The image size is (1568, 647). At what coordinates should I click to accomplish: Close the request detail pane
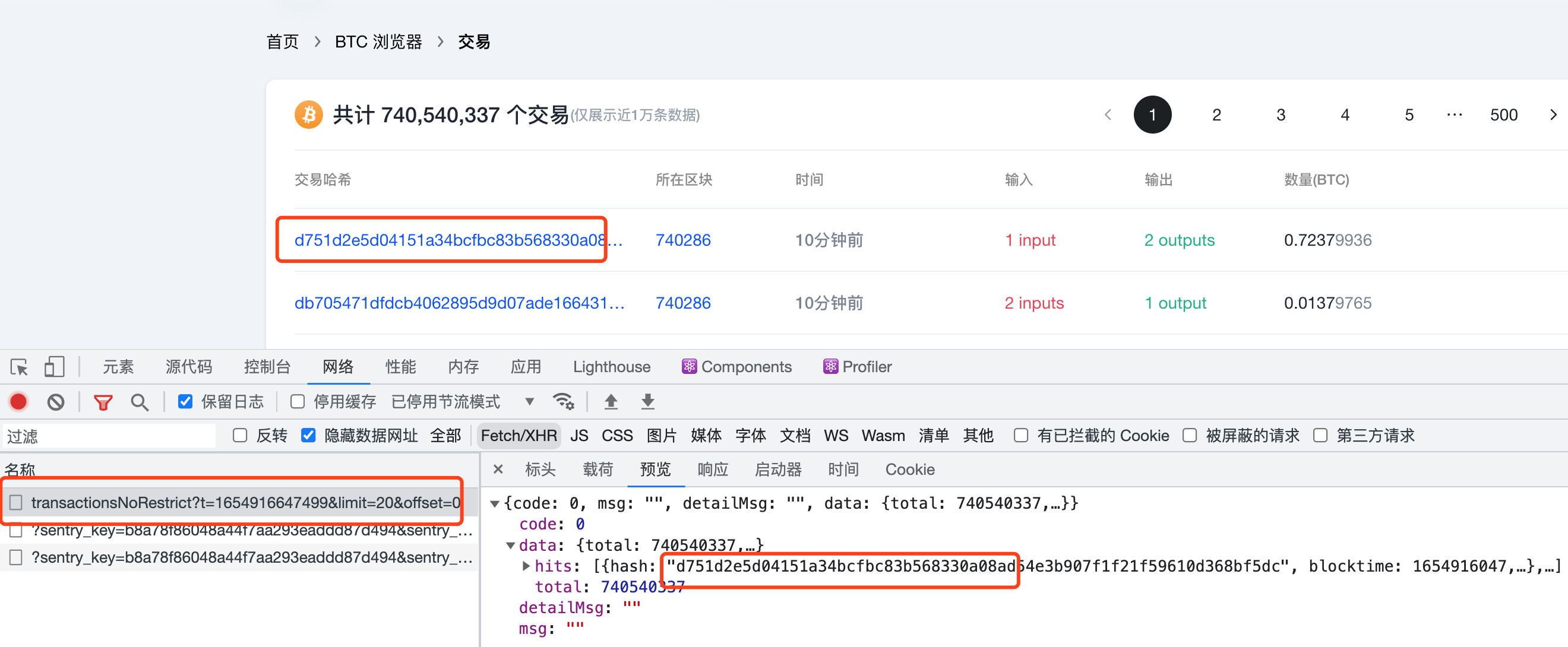click(498, 469)
